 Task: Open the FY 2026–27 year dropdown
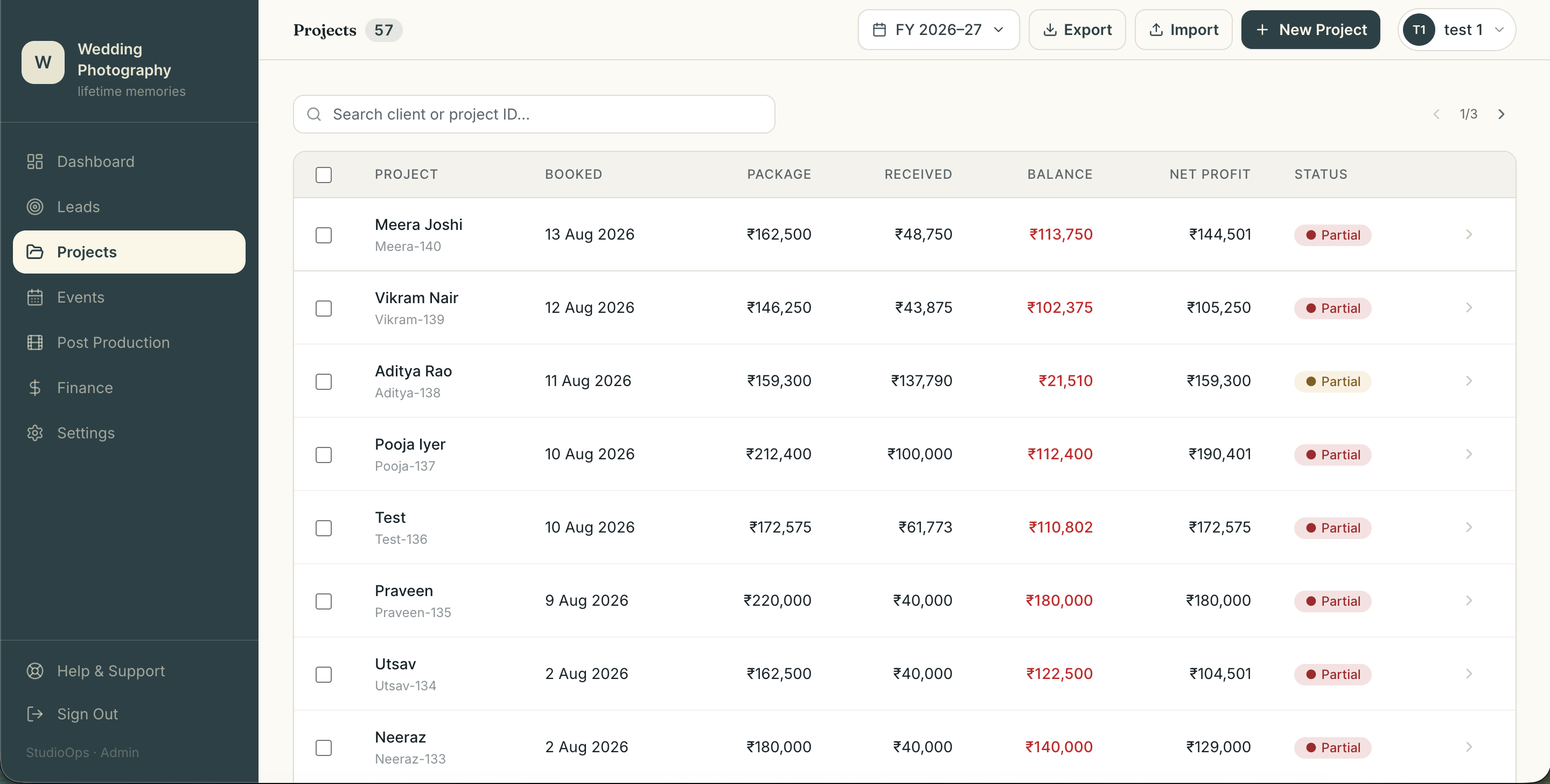click(x=938, y=30)
